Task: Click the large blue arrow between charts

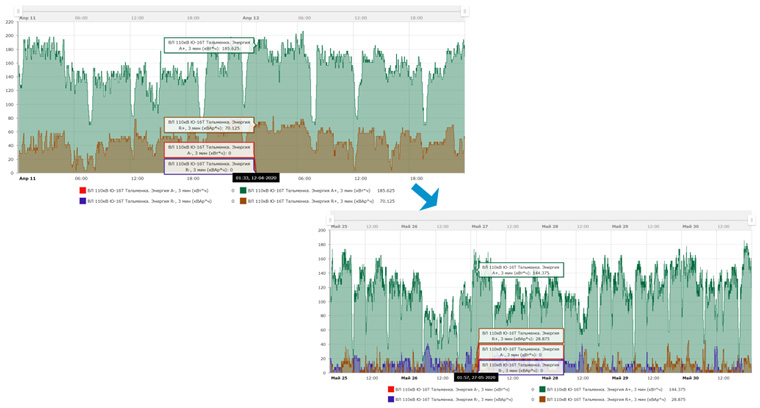Action: point(426,196)
